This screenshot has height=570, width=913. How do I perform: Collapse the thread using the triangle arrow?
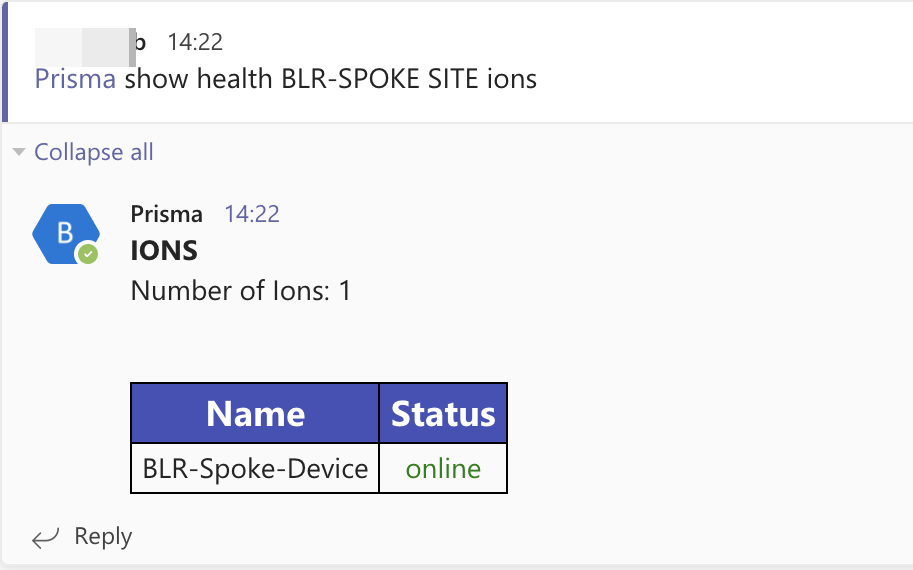click(18, 152)
